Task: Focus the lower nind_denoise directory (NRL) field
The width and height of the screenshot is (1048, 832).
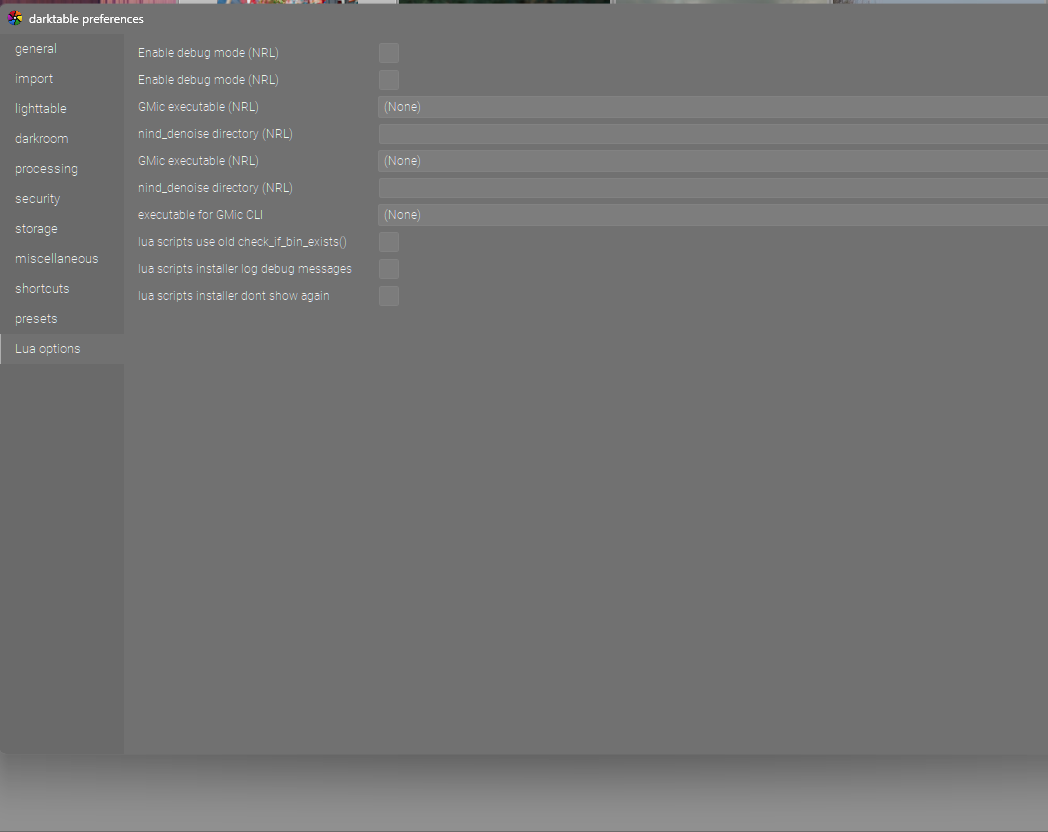Action: tap(713, 188)
